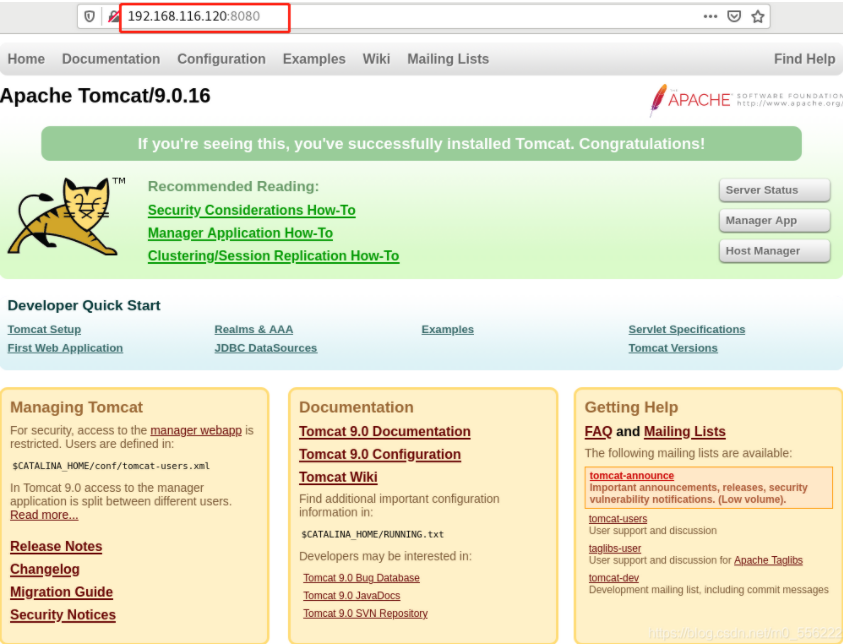The image size is (843, 644).
Task: Click the Save to Pocket icon
Action: [x=734, y=16]
